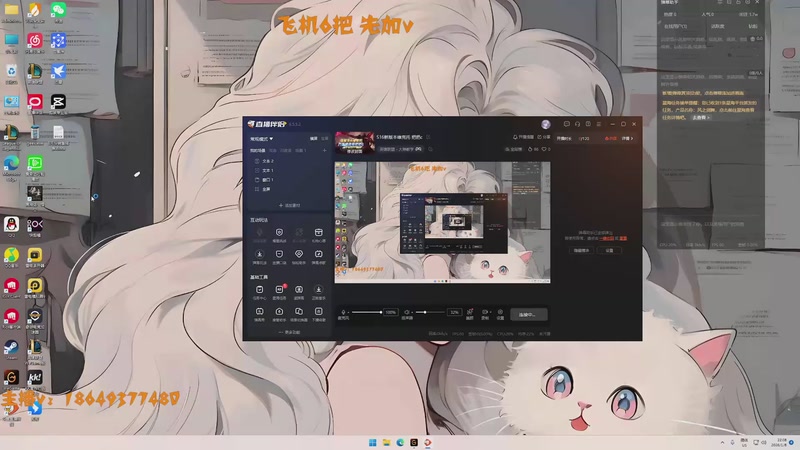Select the first scene tab in left panel
The height and width of the screenshot is (450, 800).
257,151
